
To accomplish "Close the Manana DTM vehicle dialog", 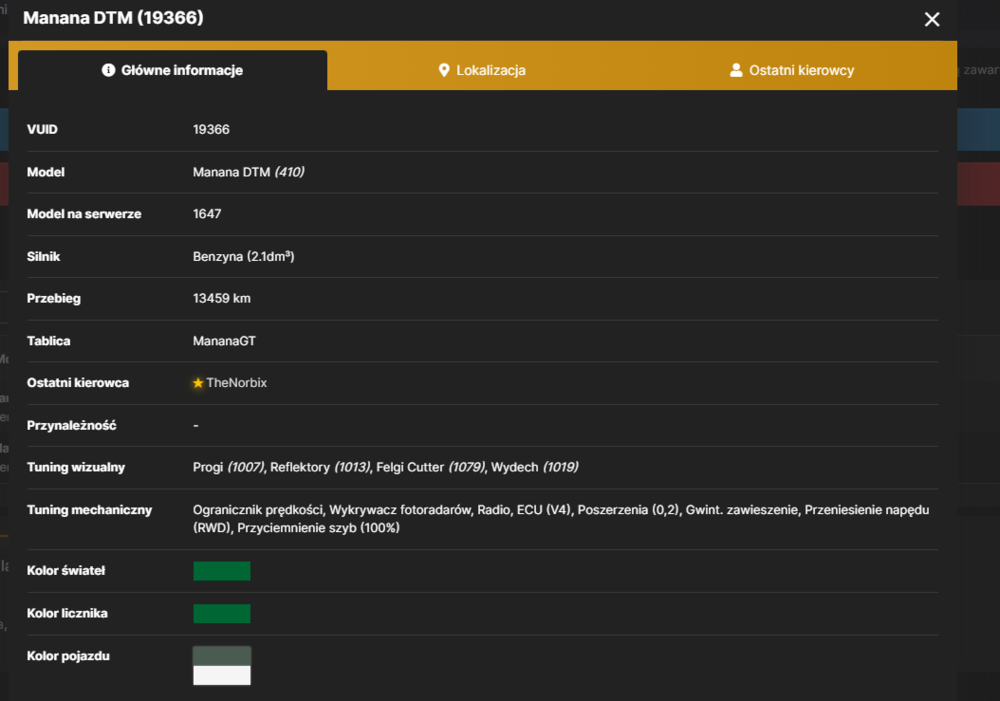I will pos(932,19).
